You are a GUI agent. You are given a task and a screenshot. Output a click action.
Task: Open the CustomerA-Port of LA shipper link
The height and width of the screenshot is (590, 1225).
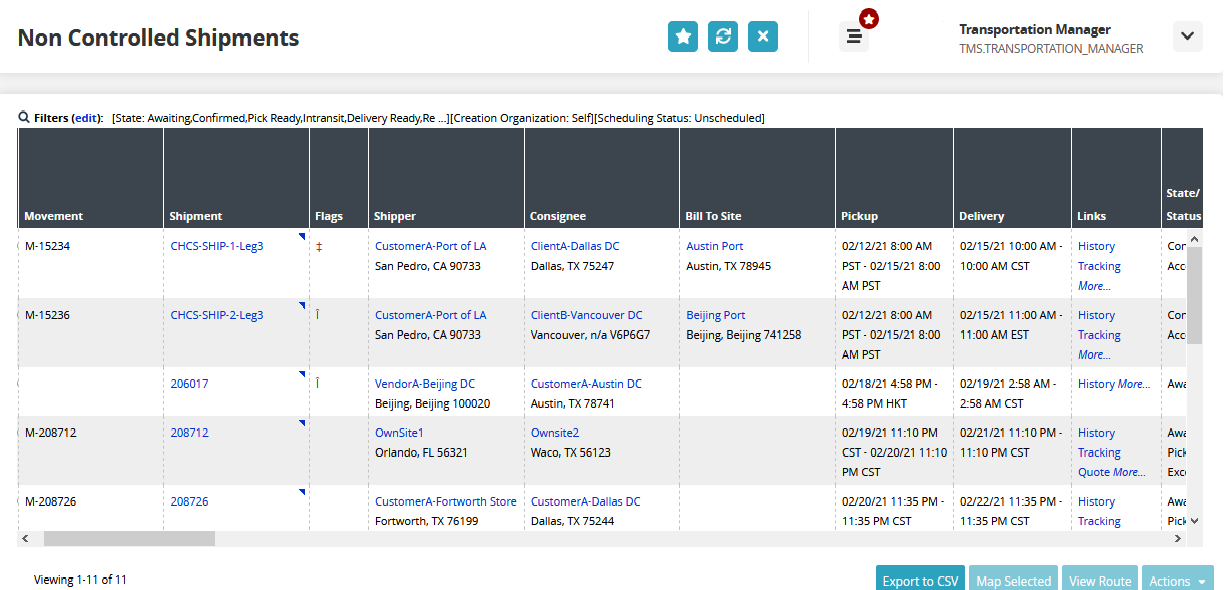tap(430, 246)
